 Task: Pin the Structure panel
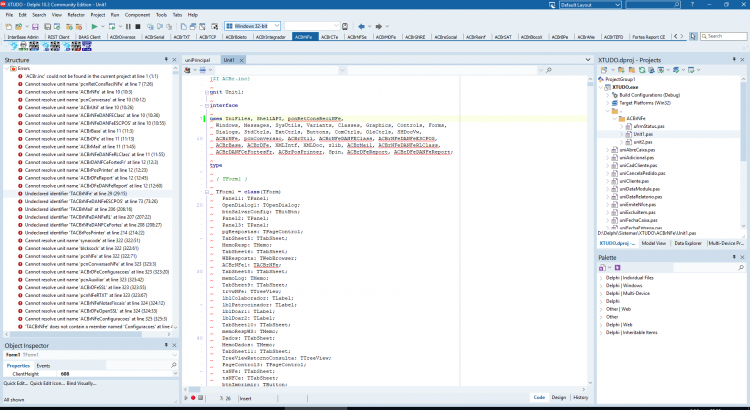pyautogui.click(x=166, y=59)
